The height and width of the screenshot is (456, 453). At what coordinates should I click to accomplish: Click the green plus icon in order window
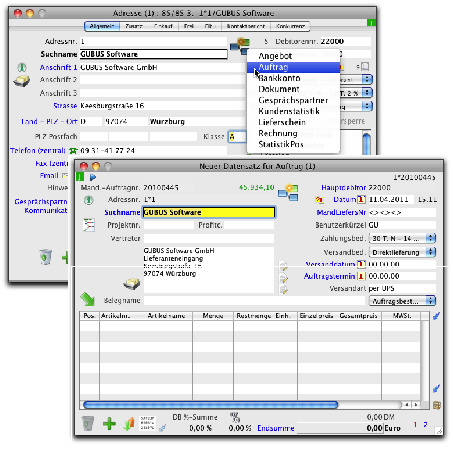point(109,424)
